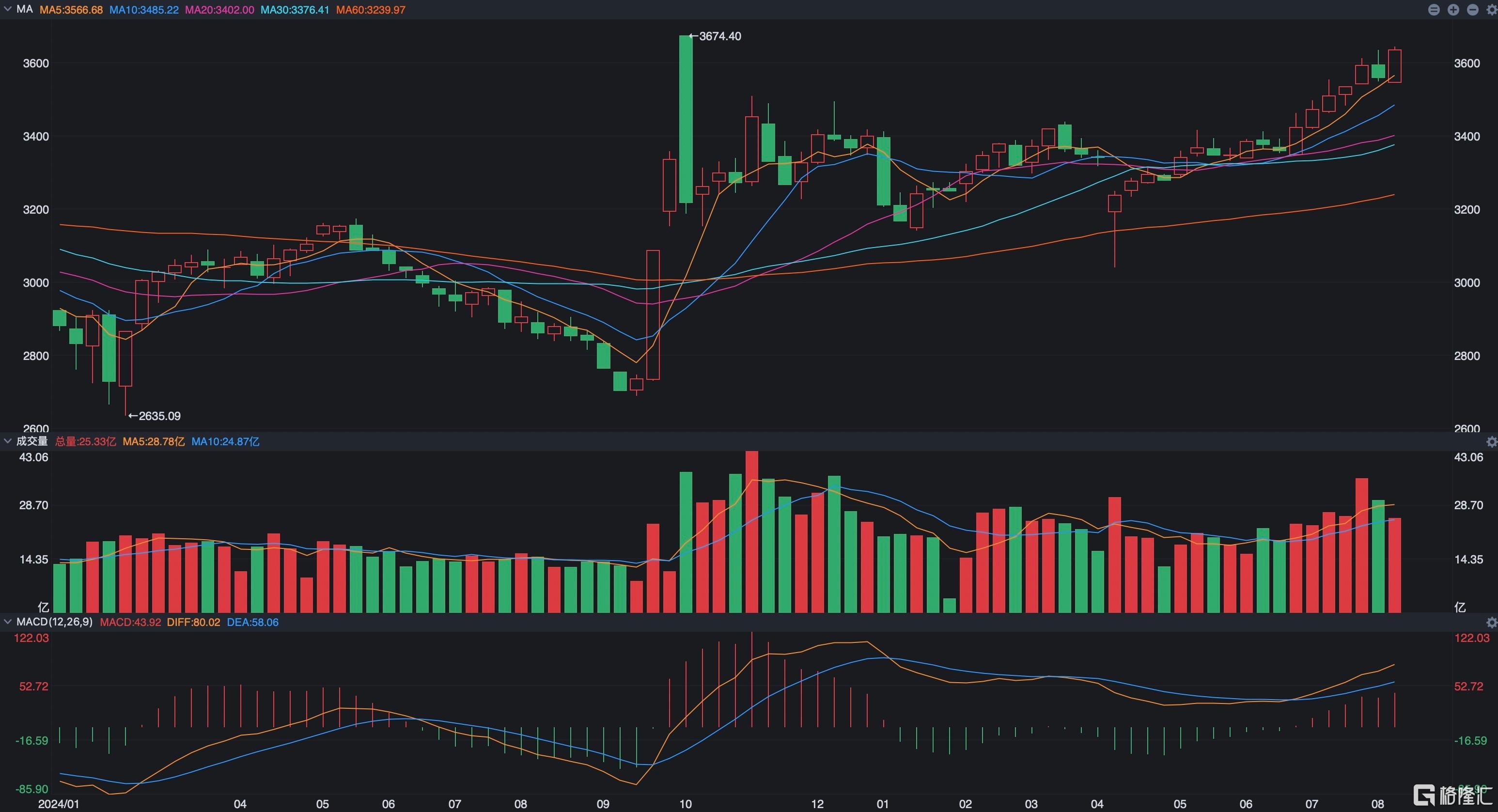Zoom in with the plus icon
Image resolution: width=1498 pixels, height=812 pixels.
click(1453, 10)
